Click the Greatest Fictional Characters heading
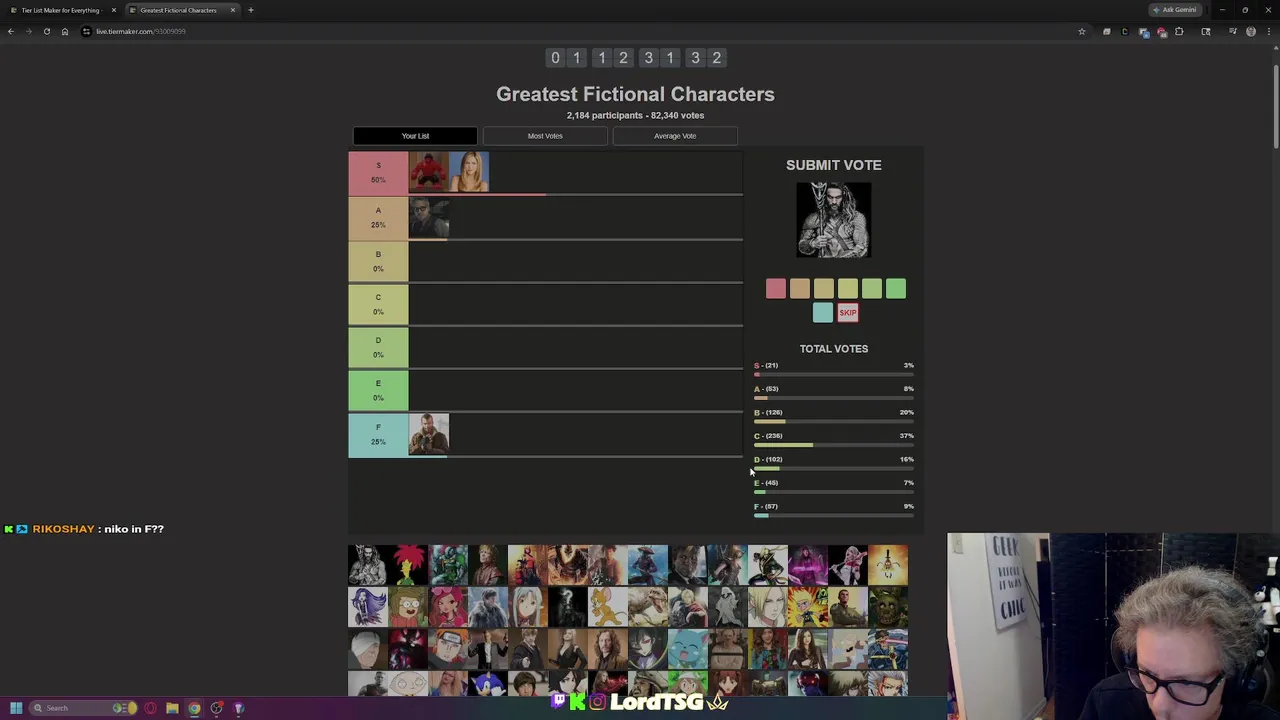The height and width of the screenshot is (720, 1280). tap(635, 94)
